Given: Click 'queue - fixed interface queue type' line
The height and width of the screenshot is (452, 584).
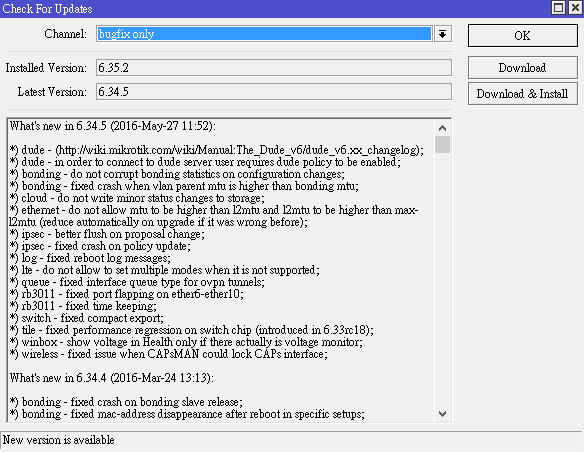Looking at the screenshot, I should click(137, 282).
